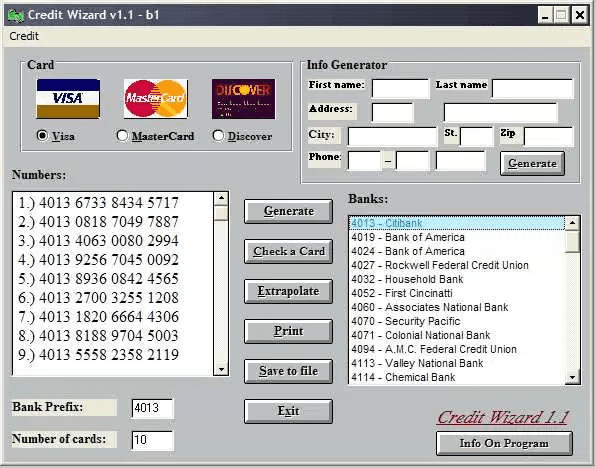This screenshot has width=596, height=468.
Task: Click the Info On Program button
Action: coord(504,443)
